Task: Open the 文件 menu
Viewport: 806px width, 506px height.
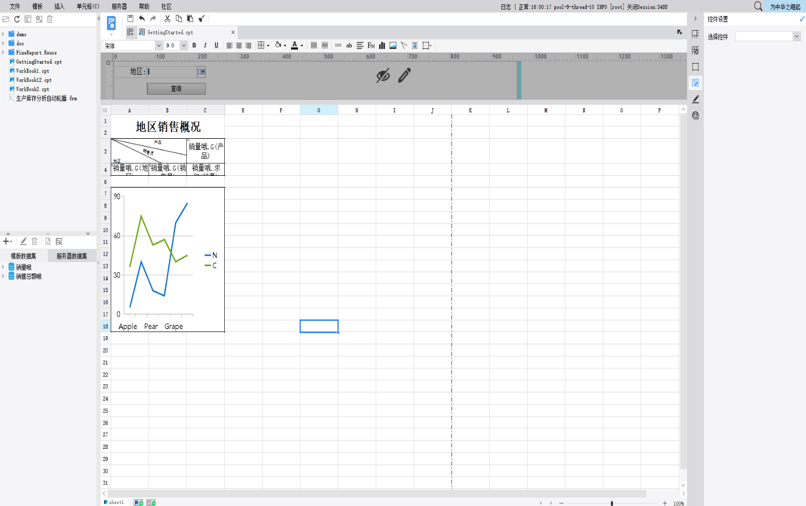Action: pyautogui.click(x=14, y=6)
